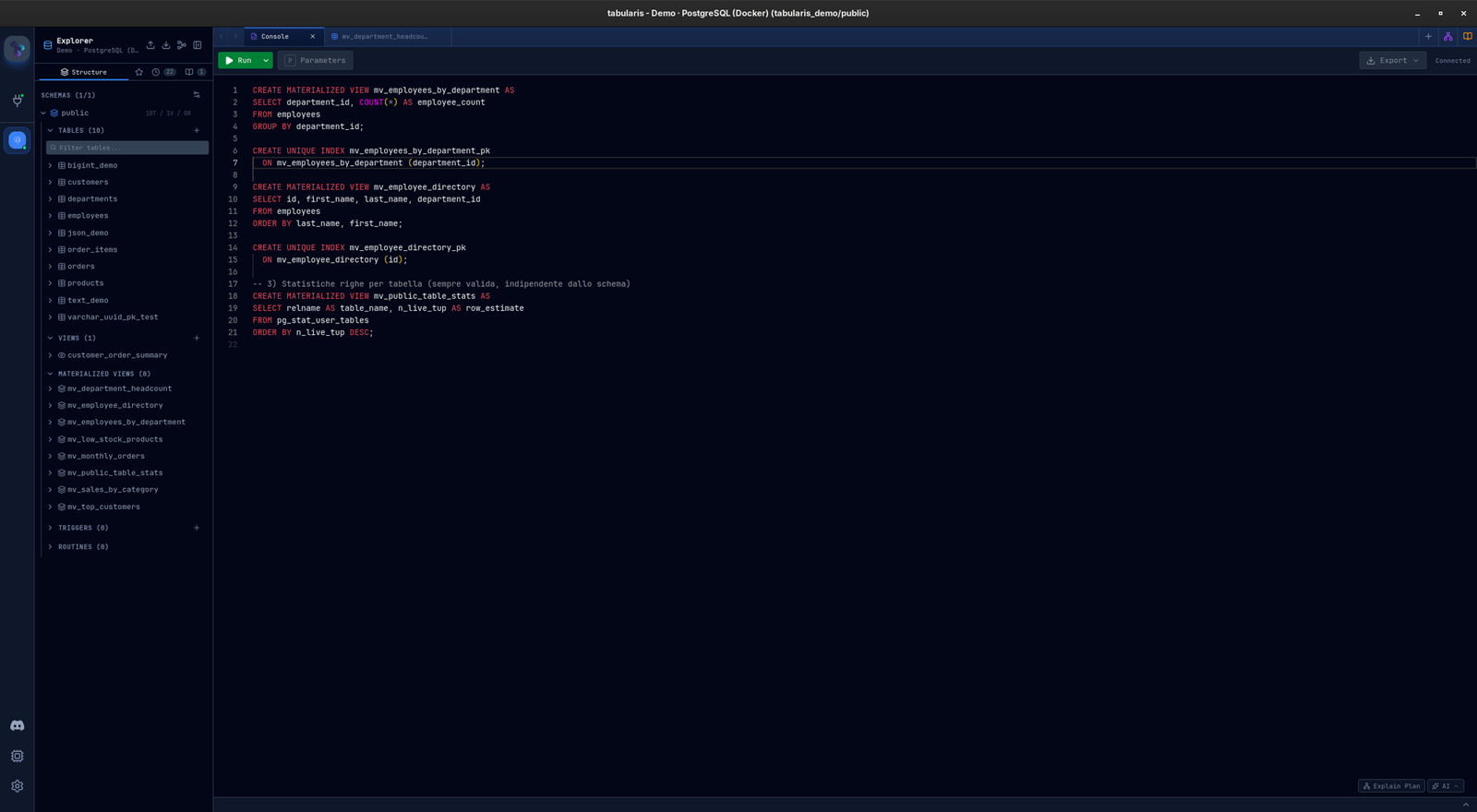Select mv_sales_by_category materialized view
This screenshot has width=1477, height=812.
(113, 489)
